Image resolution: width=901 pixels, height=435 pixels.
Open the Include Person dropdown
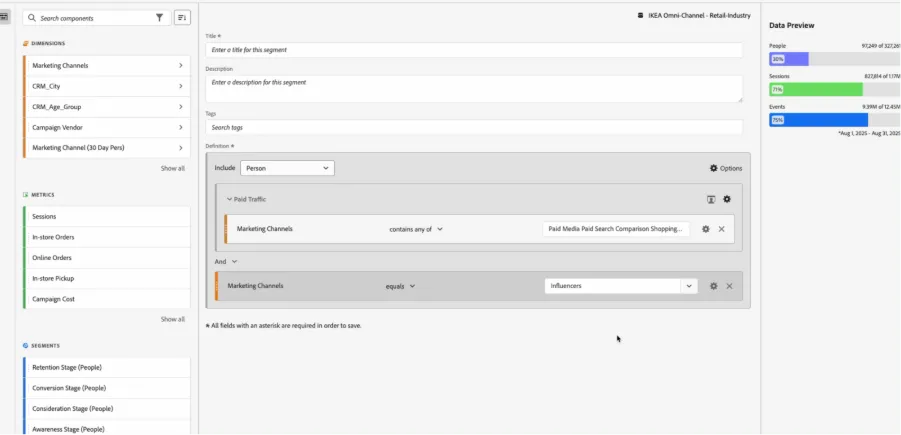pyautogui.click(x=287, y=168)
